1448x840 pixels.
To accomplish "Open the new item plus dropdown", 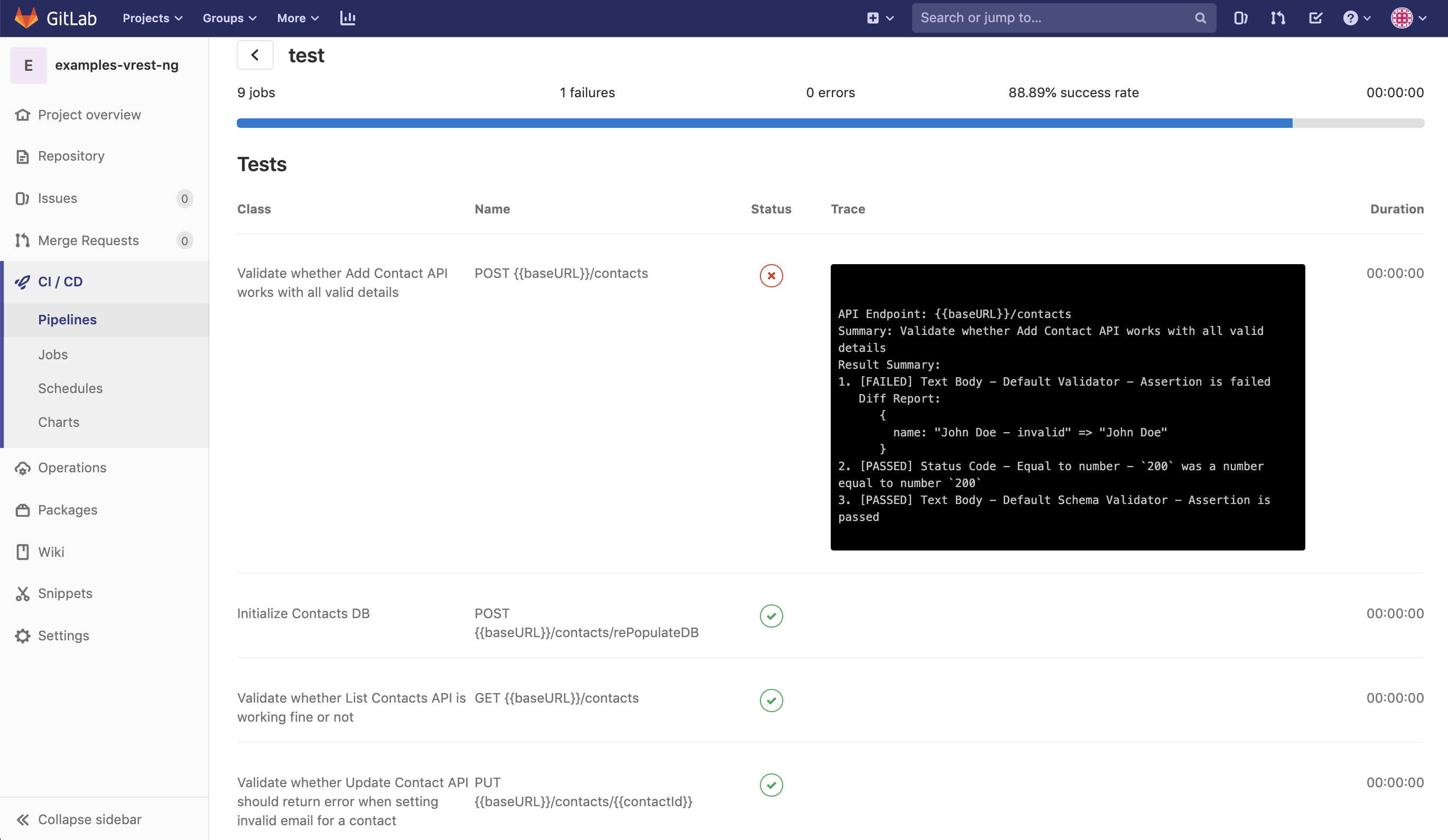I will click(x=880, y=18).
